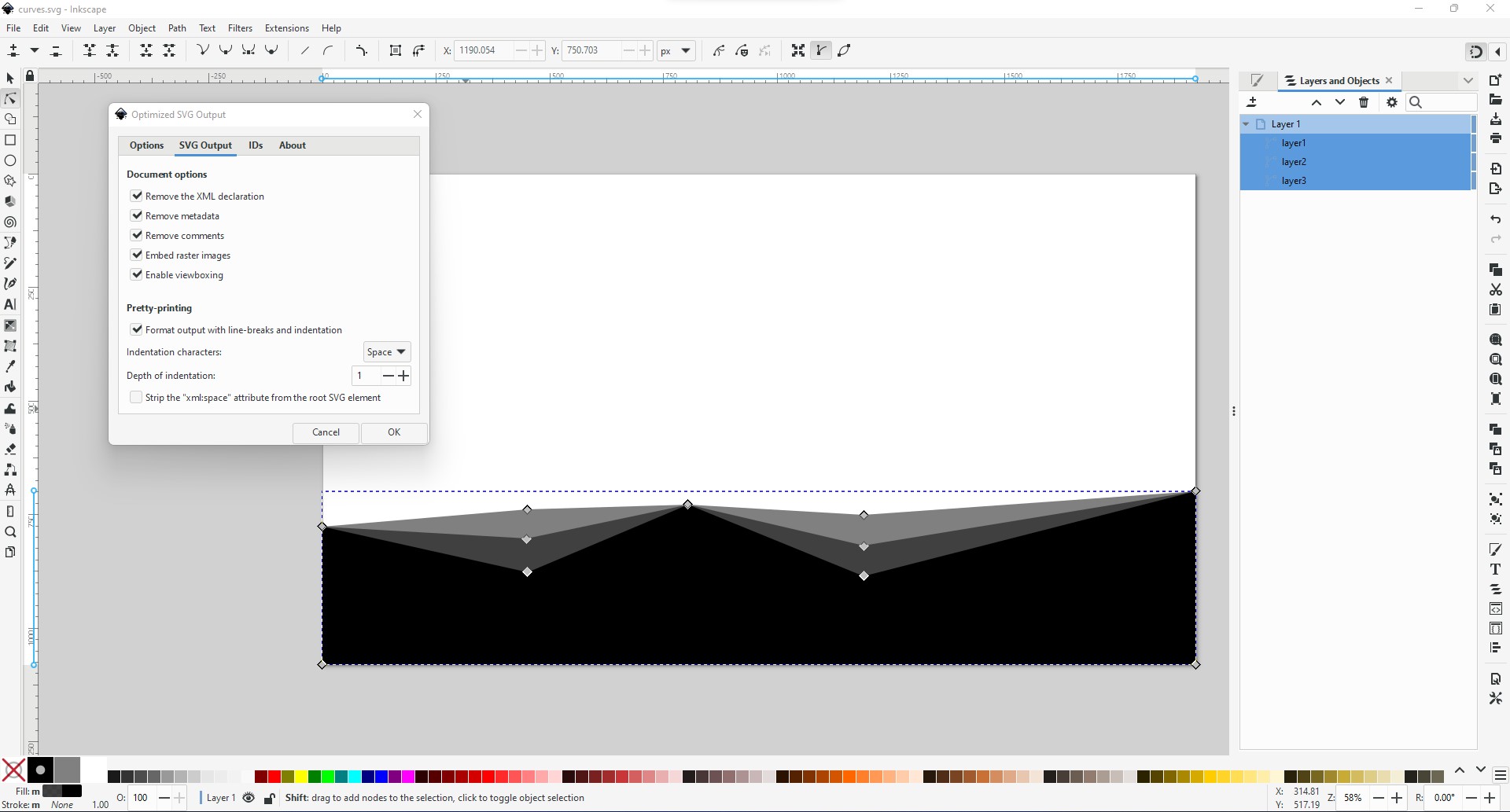Close the Layers and Objects tab
This screenshot has height=812, width=1510.
(1389, 80)
